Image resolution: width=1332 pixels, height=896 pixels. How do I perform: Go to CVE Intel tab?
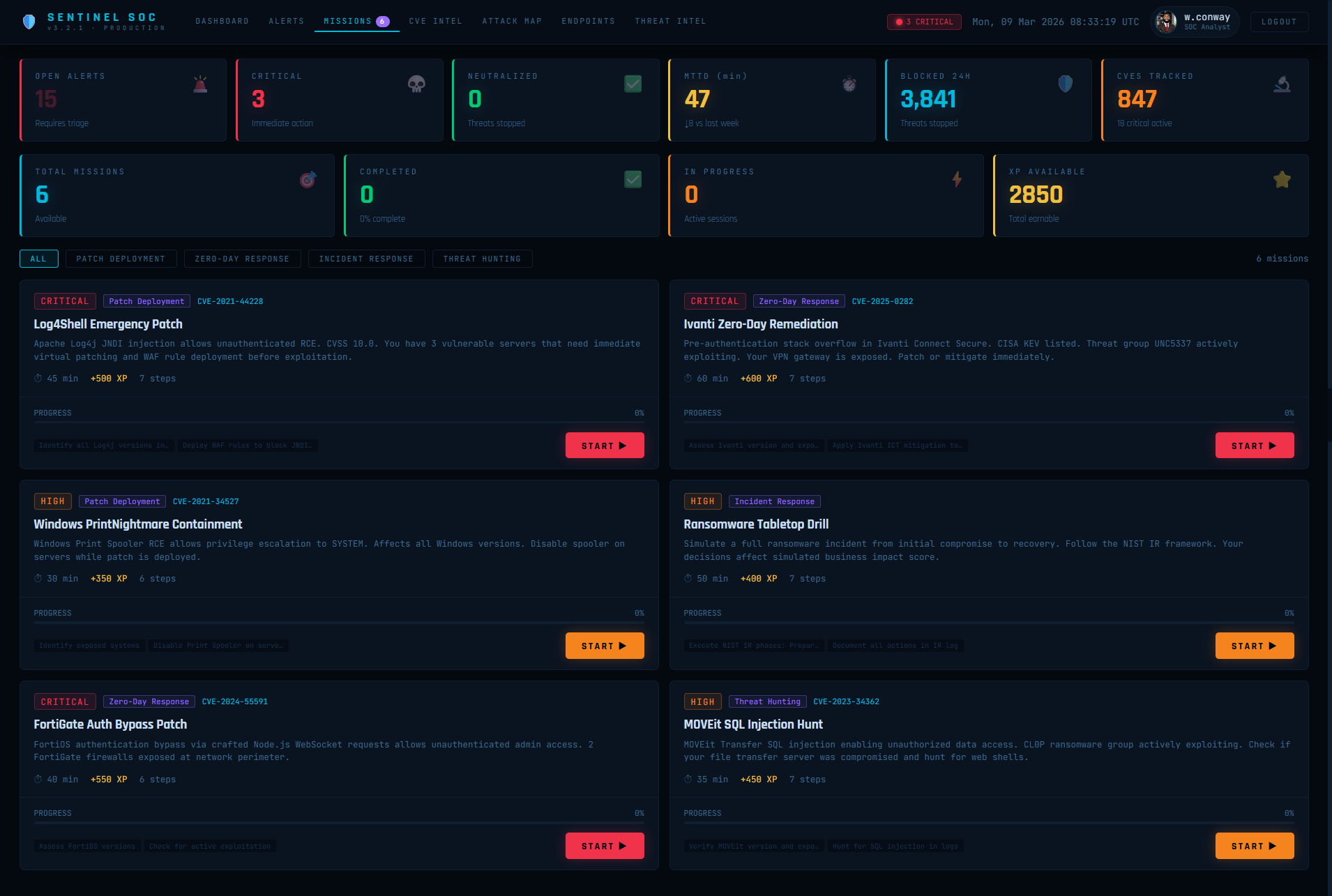click(436, 22)
